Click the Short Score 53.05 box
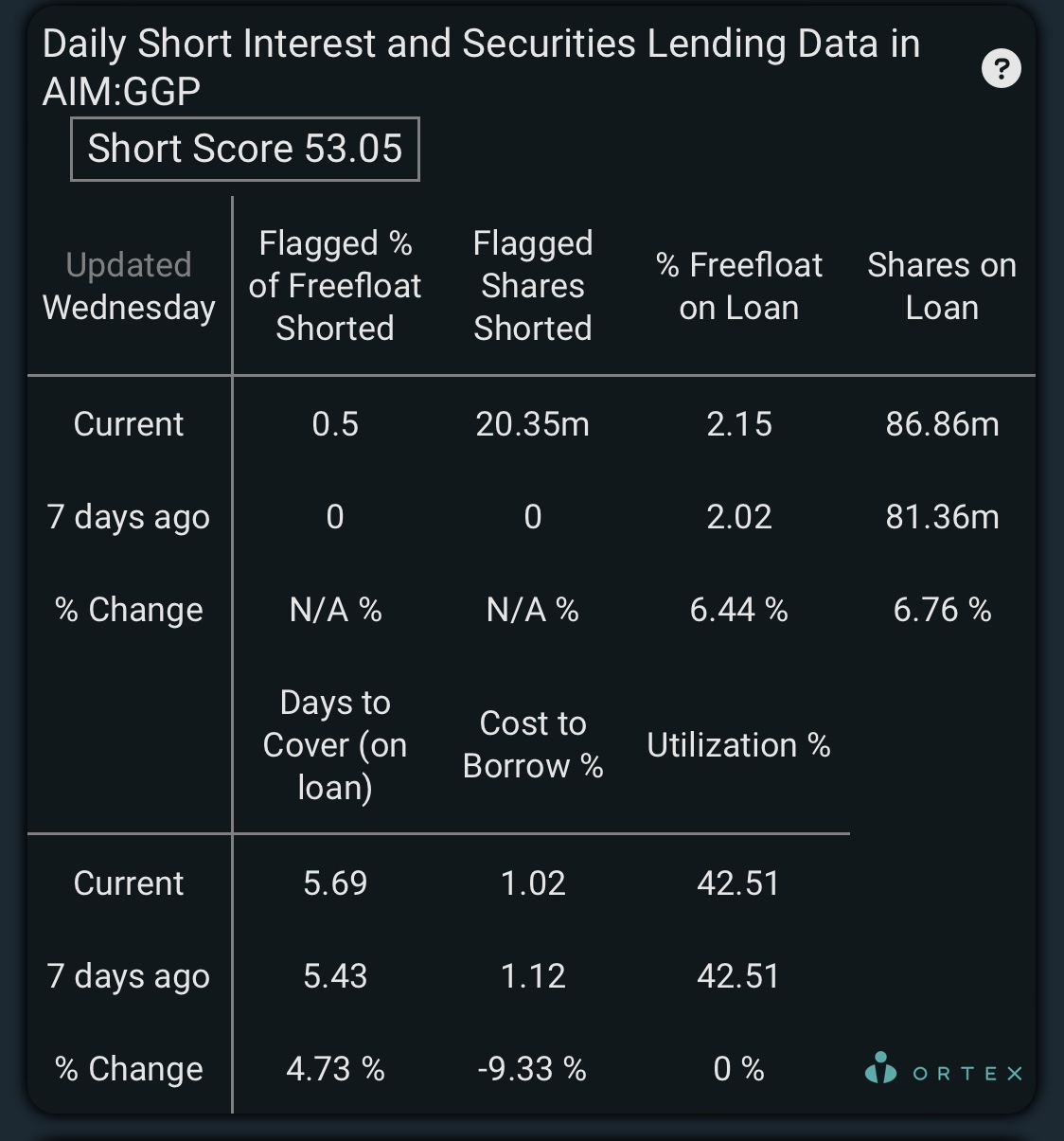The width and height of the screenshot is (1064, 1141). click(x=245, y=149)
